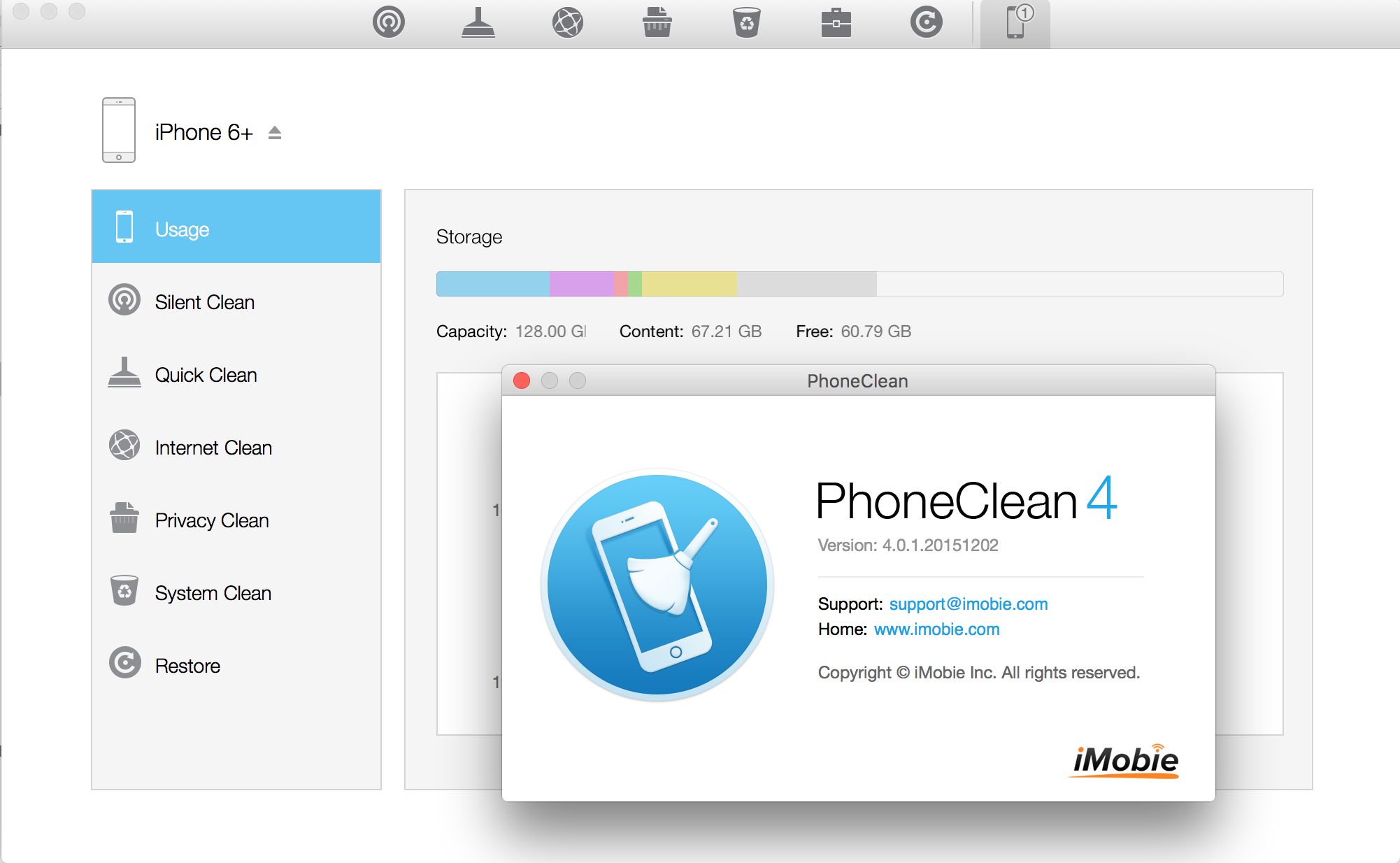Click the Content 67.21 GB value

click(x=727, y=331)
